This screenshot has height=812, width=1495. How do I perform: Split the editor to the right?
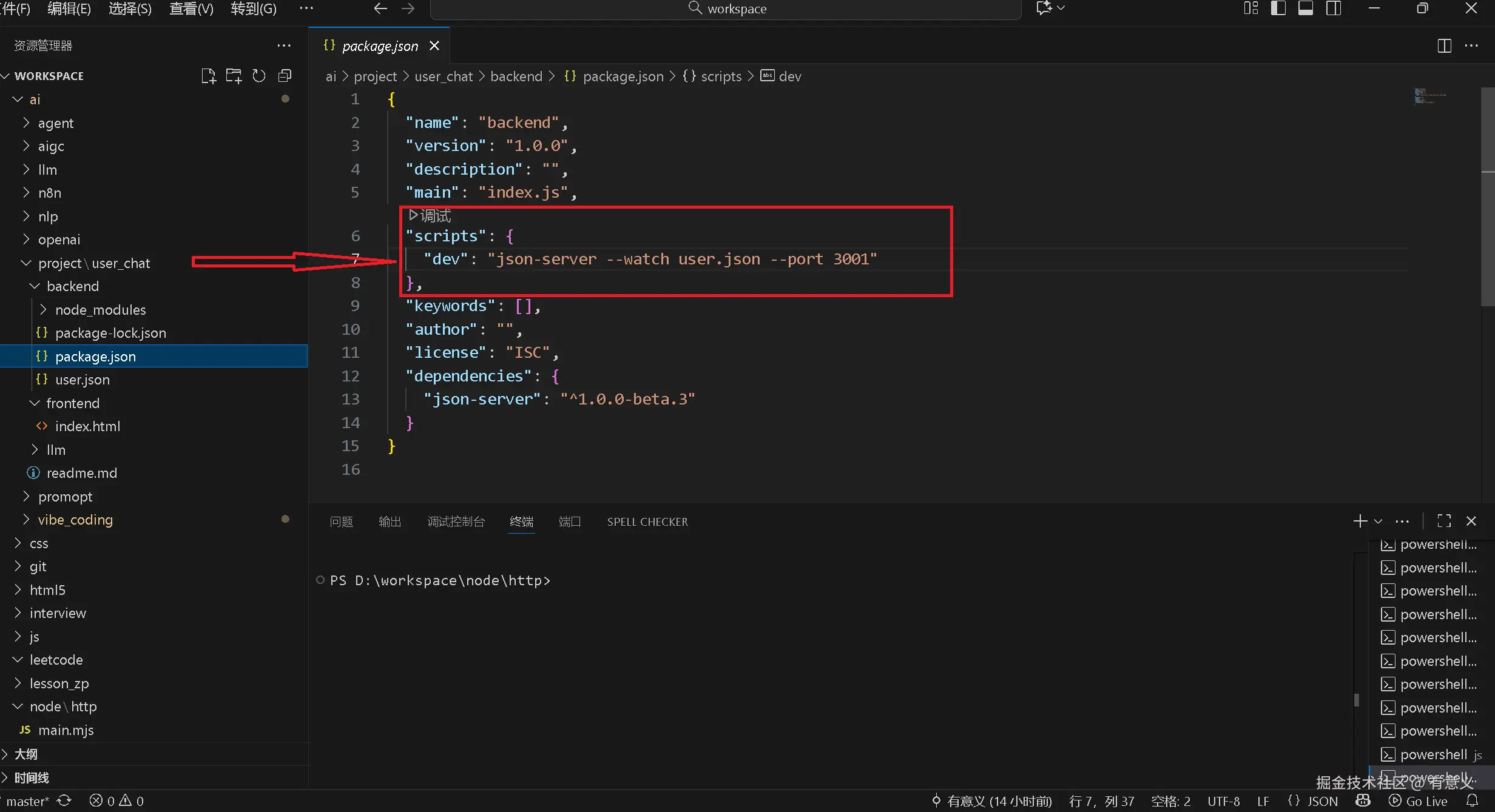pos(1445,46)
